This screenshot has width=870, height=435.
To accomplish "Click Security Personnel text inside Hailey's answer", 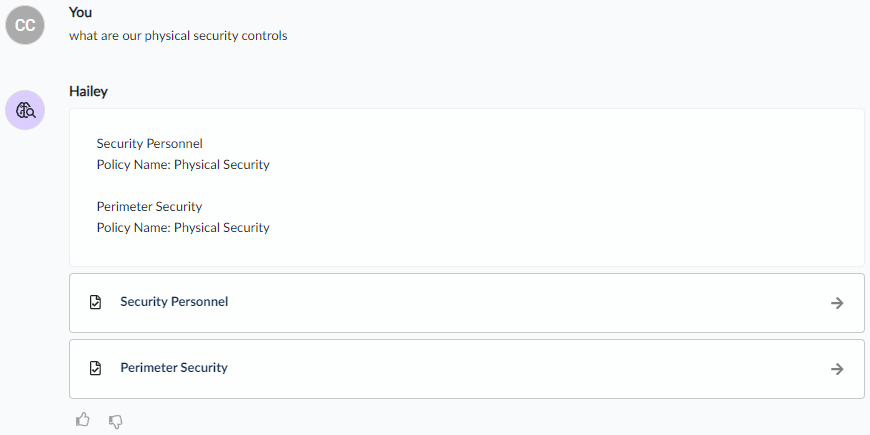I will tap(150, 144).
